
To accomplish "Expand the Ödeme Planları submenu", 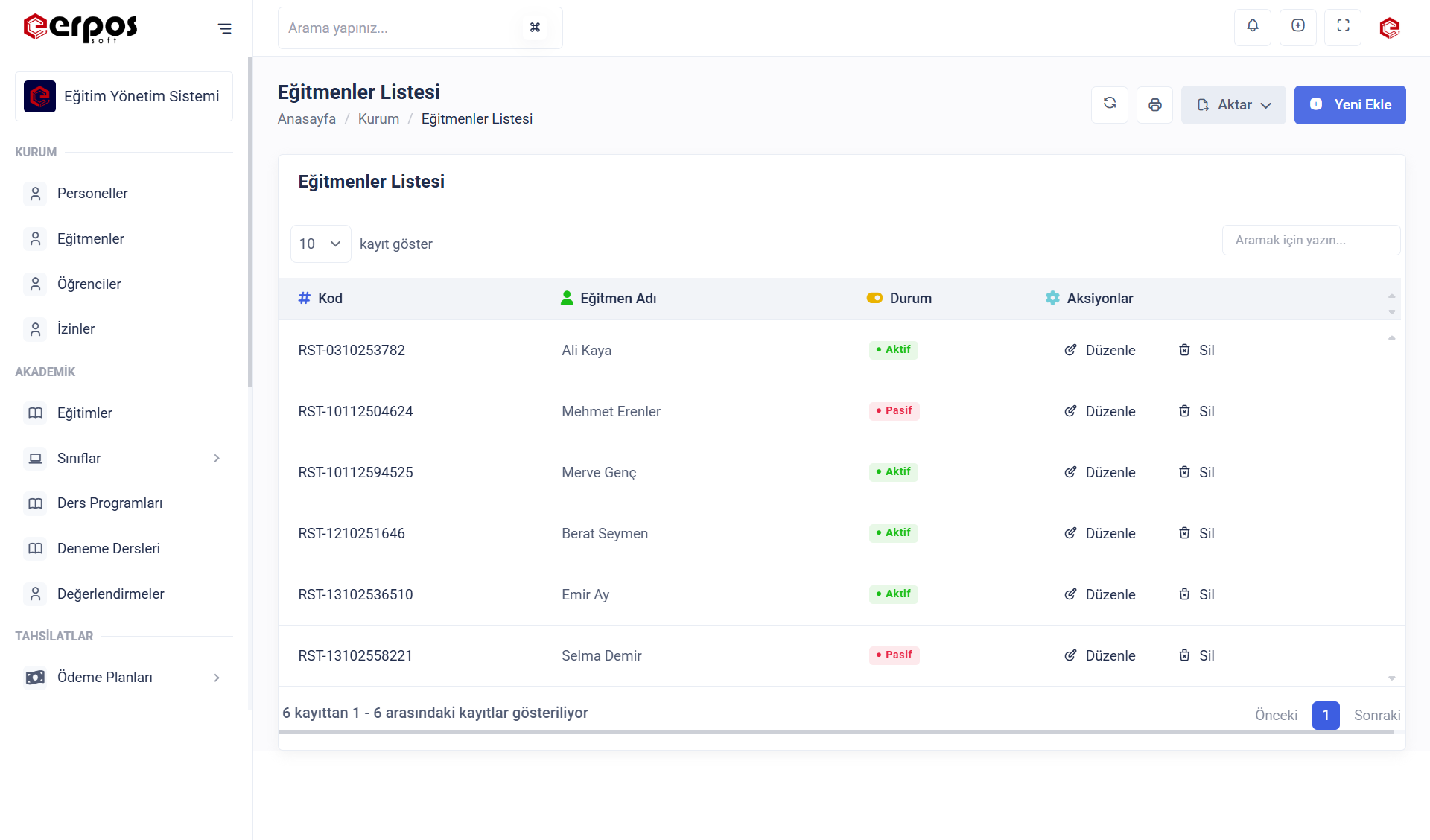I will [217, 678].
